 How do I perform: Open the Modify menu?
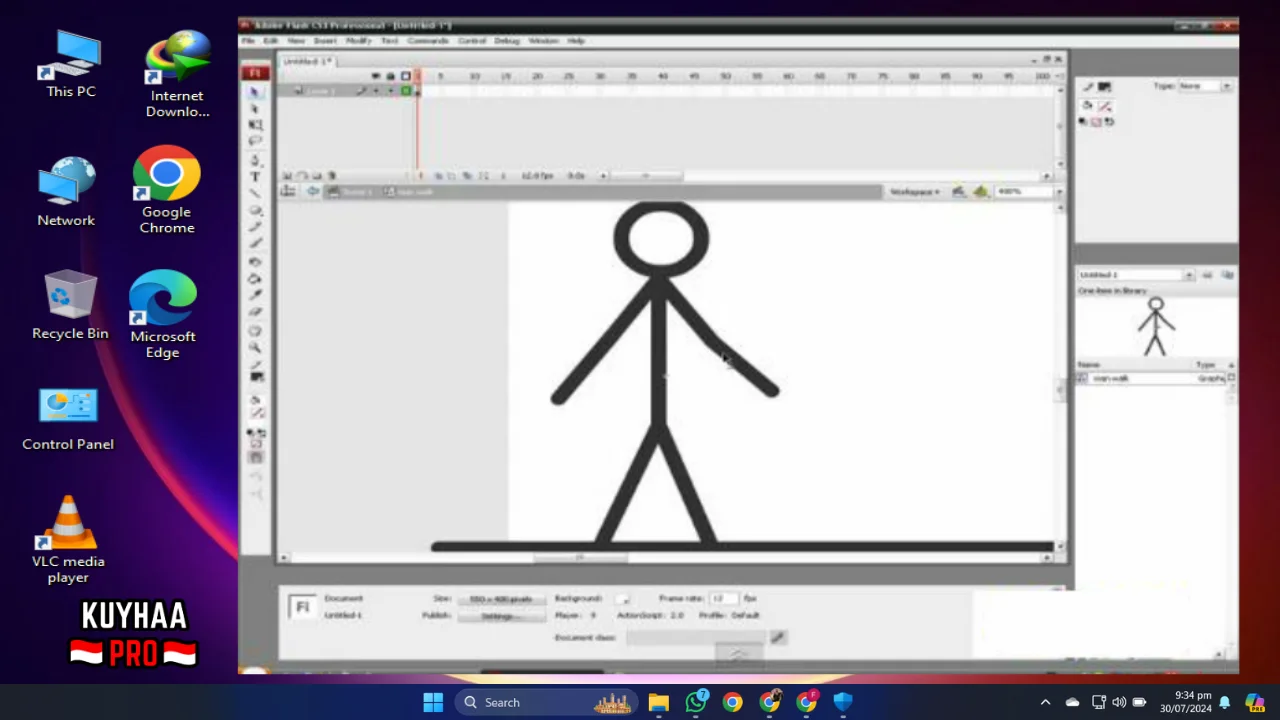tap(358, 41)
